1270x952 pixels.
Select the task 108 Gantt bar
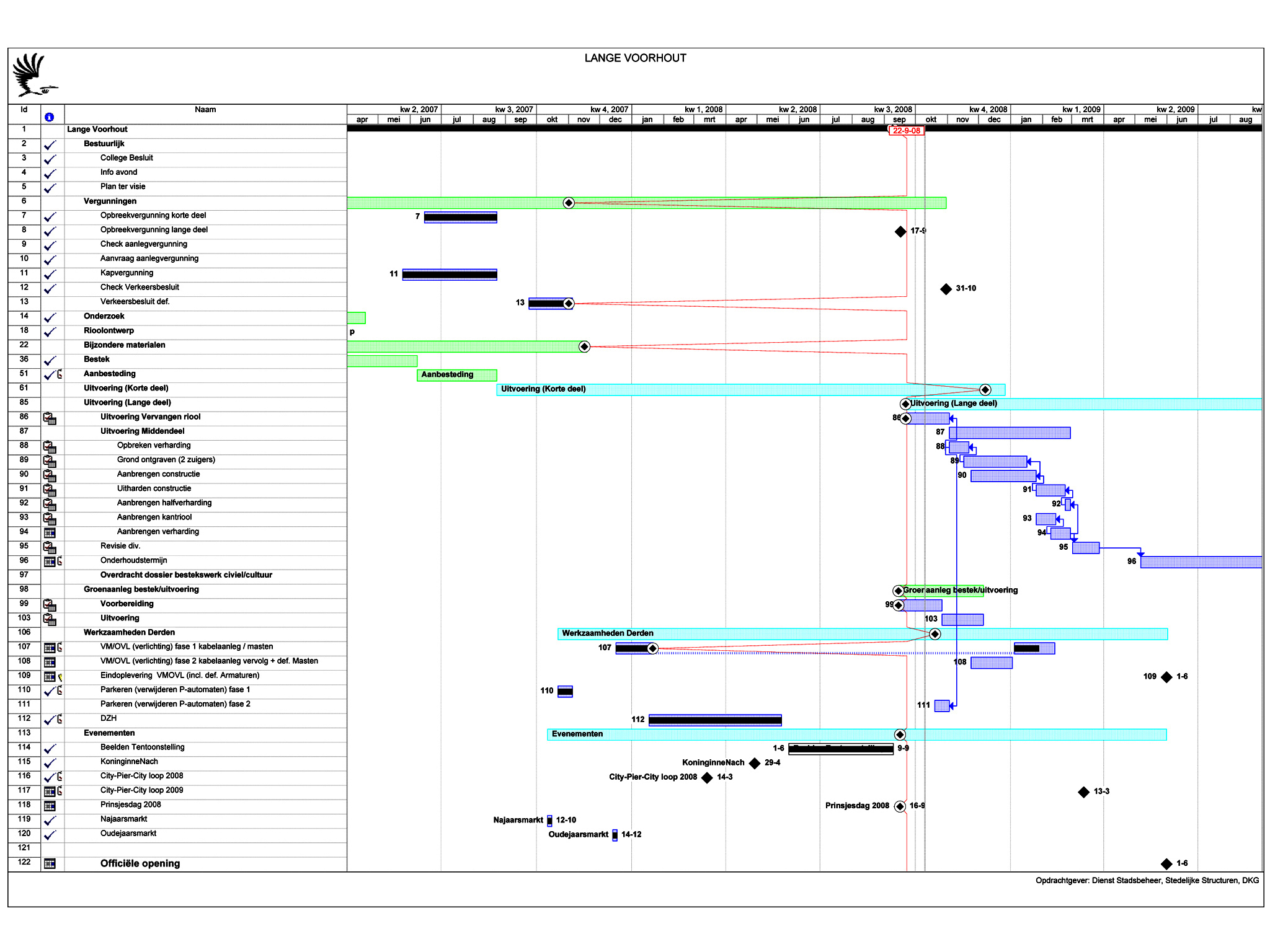[x=992, y=663]
